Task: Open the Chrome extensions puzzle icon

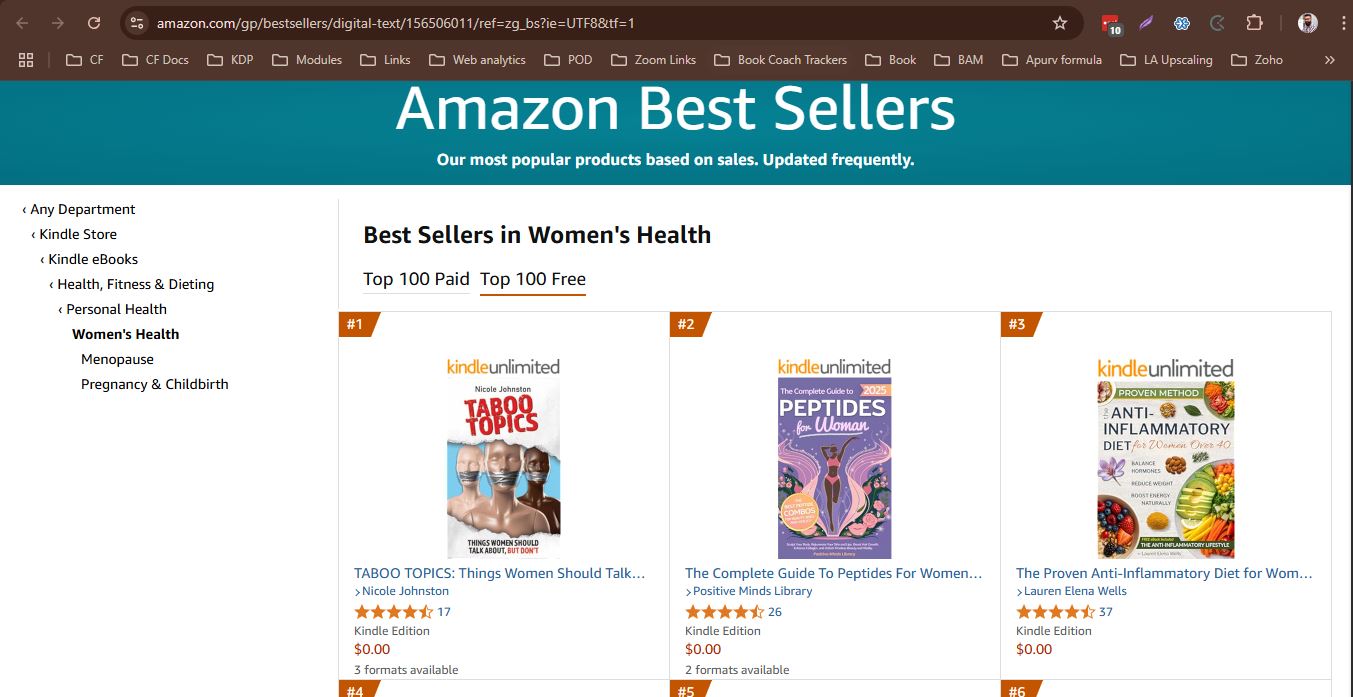Action: coord(1254,23)
